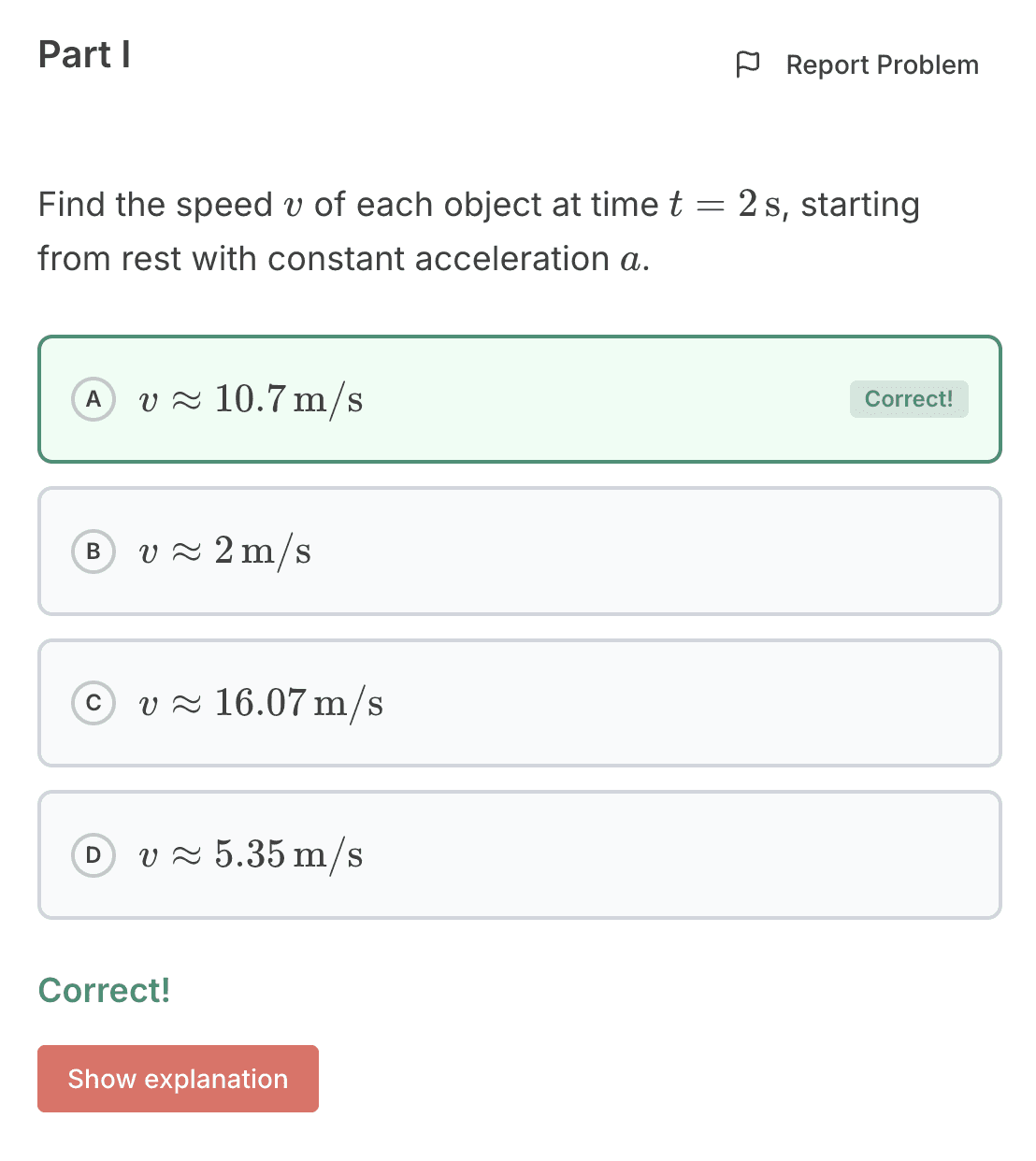Select answer C showing 16.07 m/s
This screenshot has height=1161, width=1036.
click(x=262, y=703)
